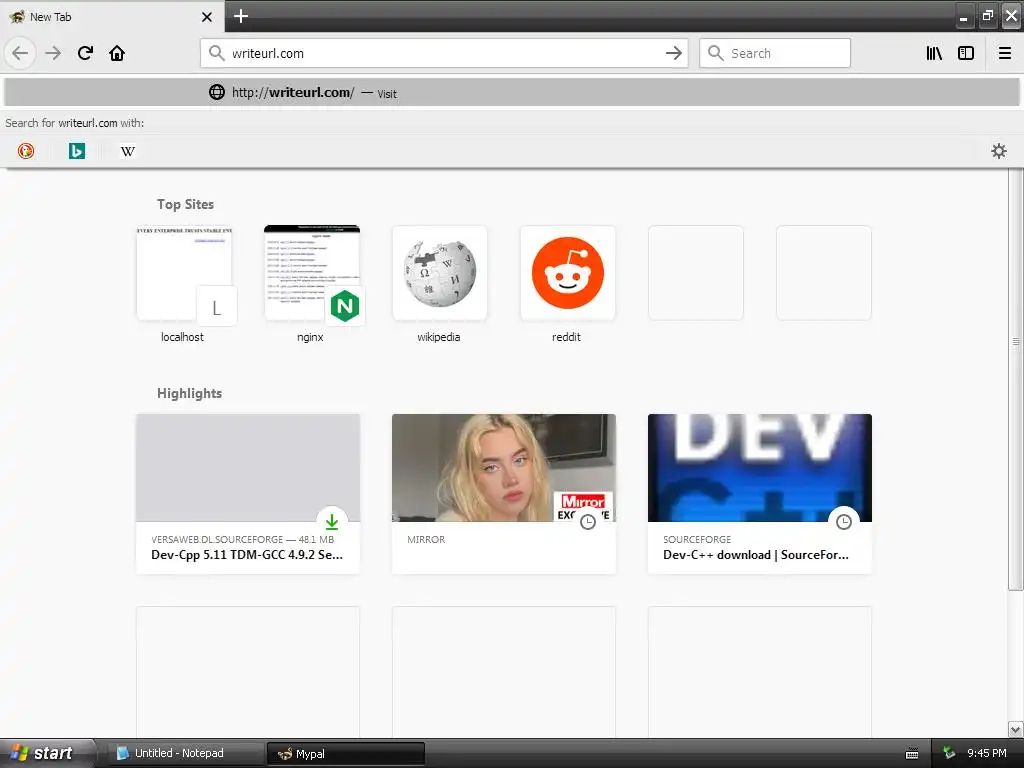The height and width of the screenshot is (768, 1024).
Task: Click the 9:45 PM system clock
Action: click(x=987, y=753)
